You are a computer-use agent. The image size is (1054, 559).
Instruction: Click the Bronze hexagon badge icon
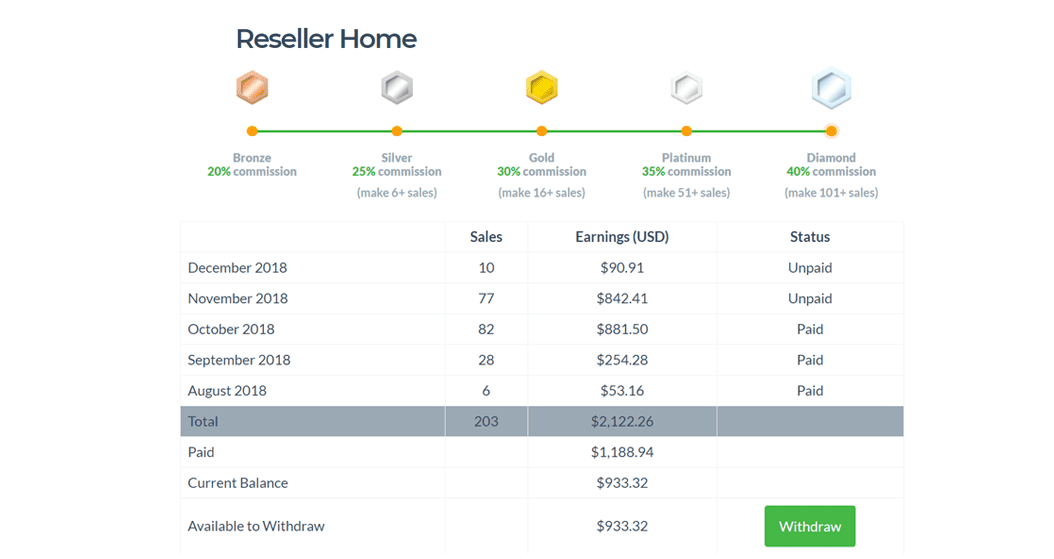pyautogui.click(x=252, y=87)
